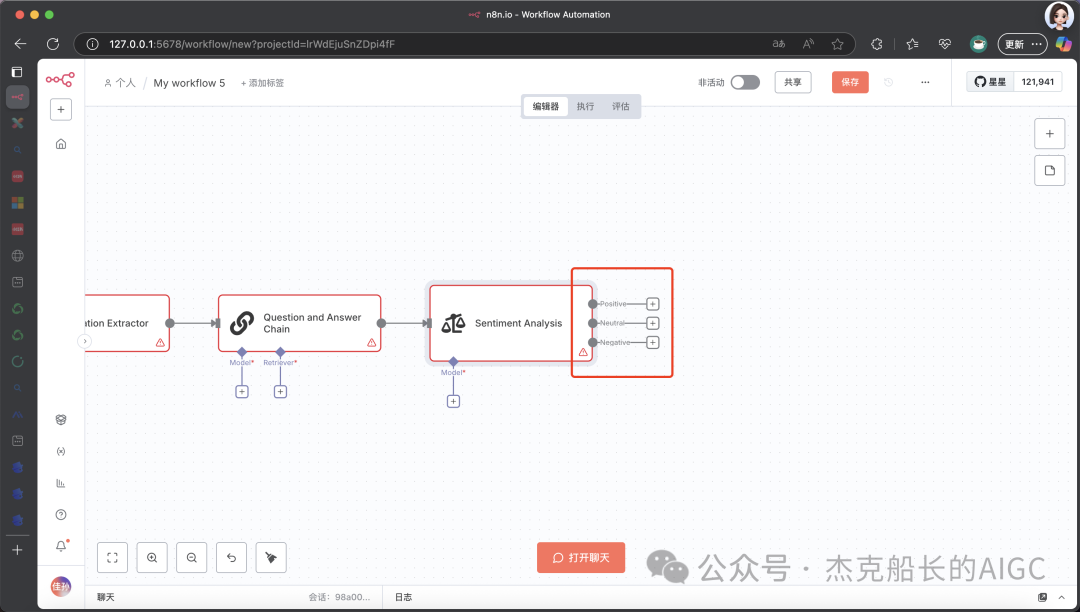Screen dimensions: 1080x612
Task: Add a Model to Sentiment Analysis
Action: point(453,401)
